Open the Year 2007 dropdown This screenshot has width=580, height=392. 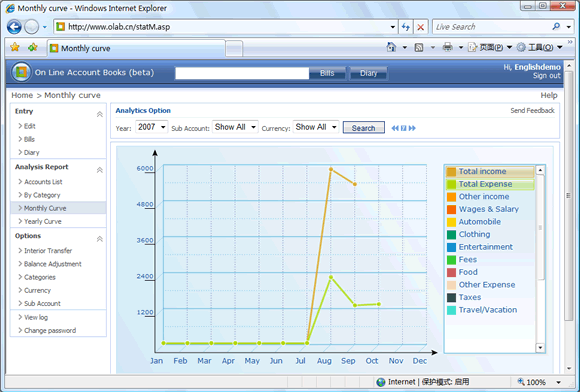pos(152,127)
